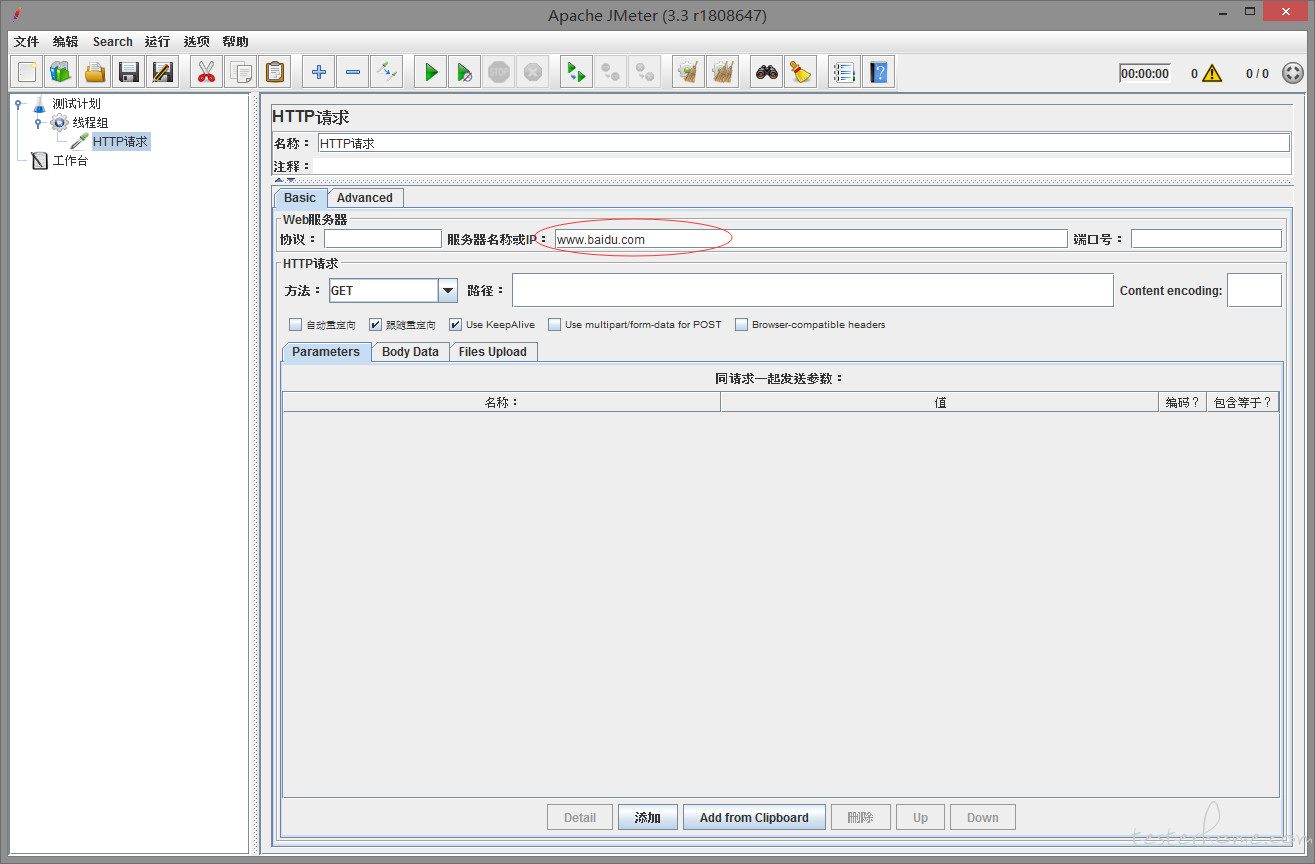Click the New test plan icon
Viewport: 1315px width, 864px height.
(x=27, y=72)
